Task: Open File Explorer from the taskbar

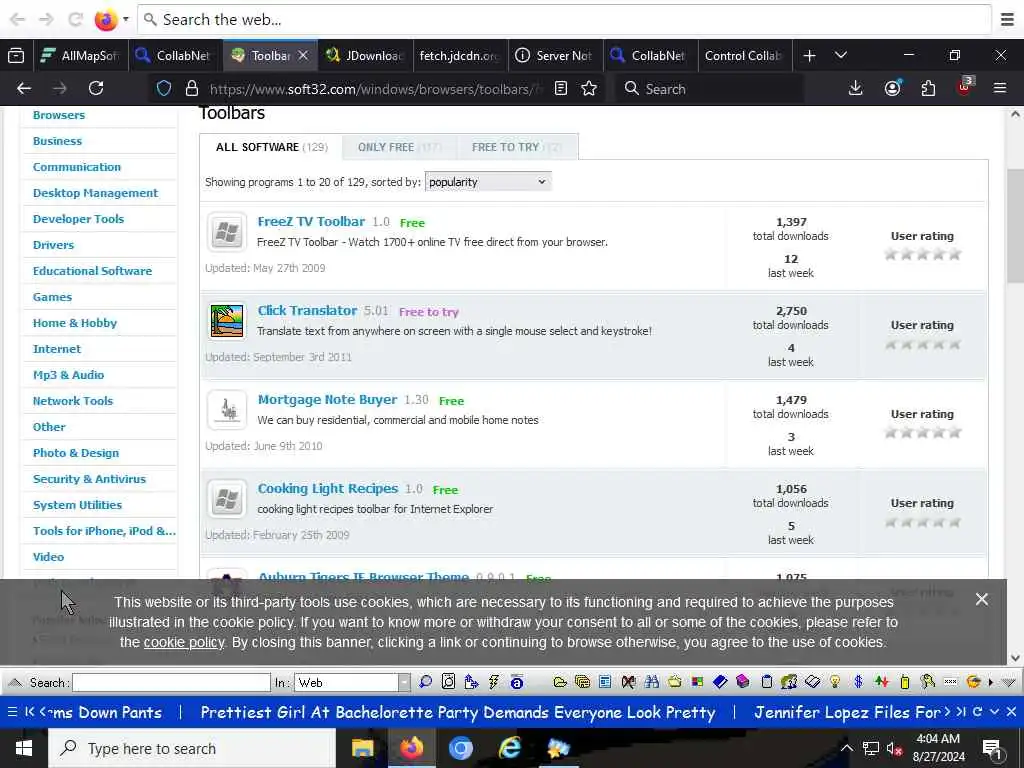Action: (x=362, y=748)
